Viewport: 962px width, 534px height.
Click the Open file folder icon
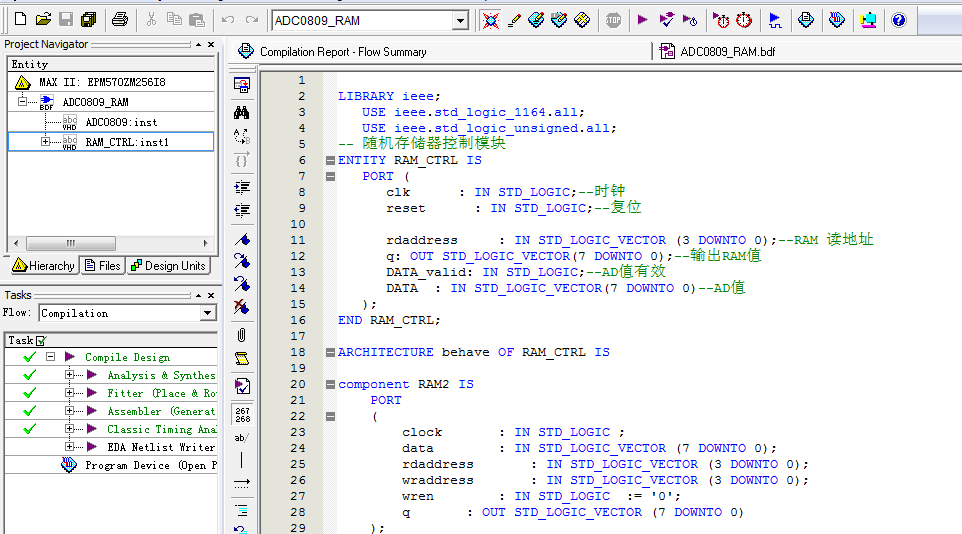pos(43,19)
